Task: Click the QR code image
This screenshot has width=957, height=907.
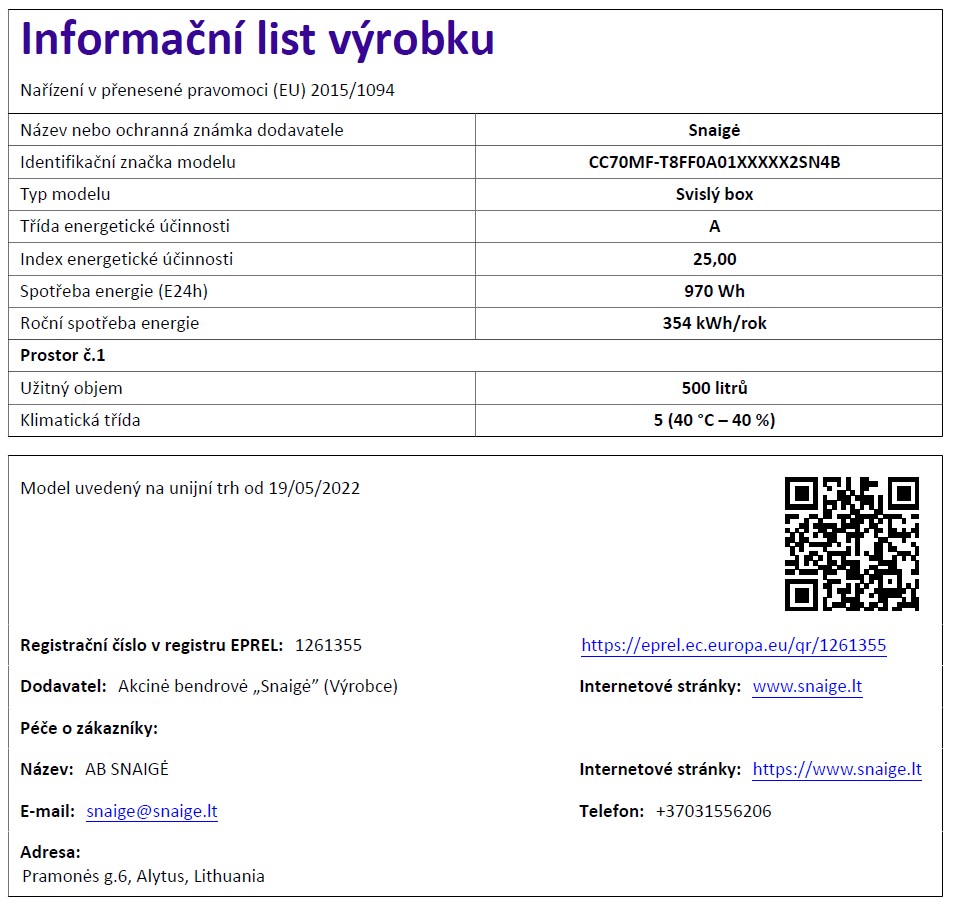Action: click(851, 543)
